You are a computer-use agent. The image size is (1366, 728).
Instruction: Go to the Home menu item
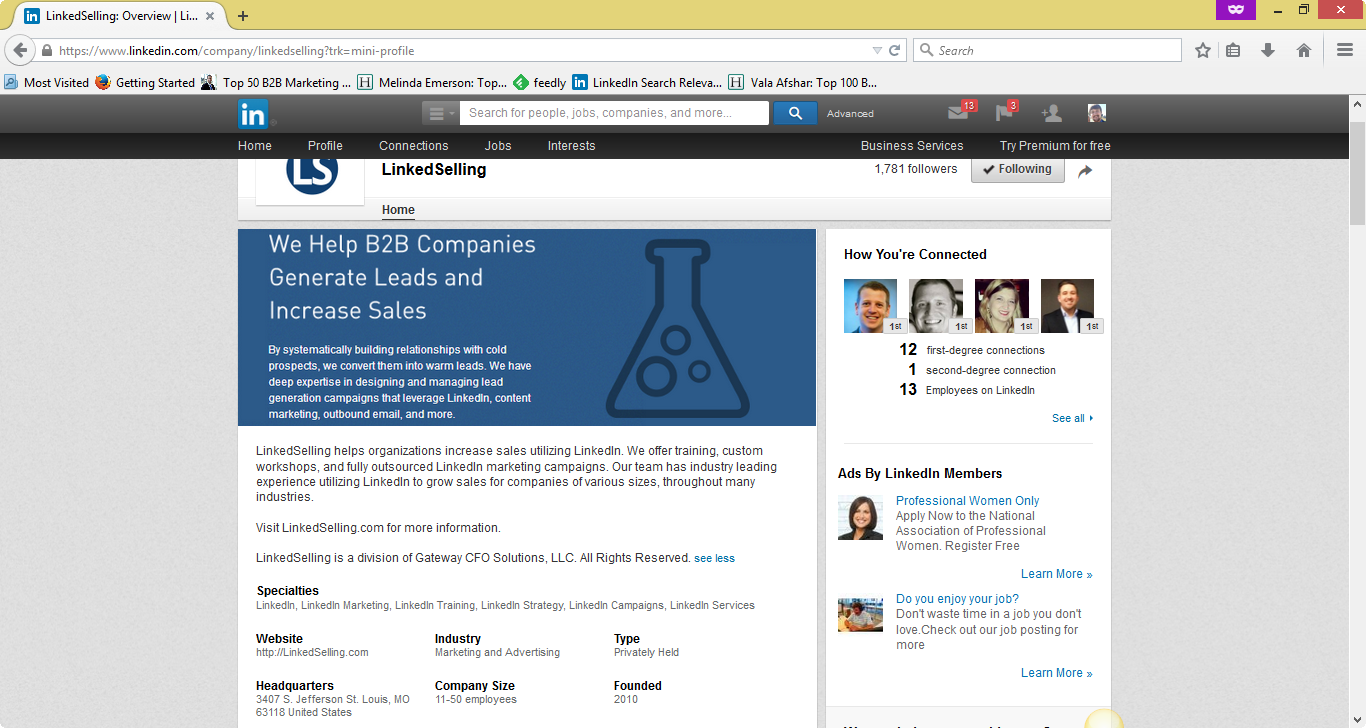pyautogui.click(x=255, y=146)
